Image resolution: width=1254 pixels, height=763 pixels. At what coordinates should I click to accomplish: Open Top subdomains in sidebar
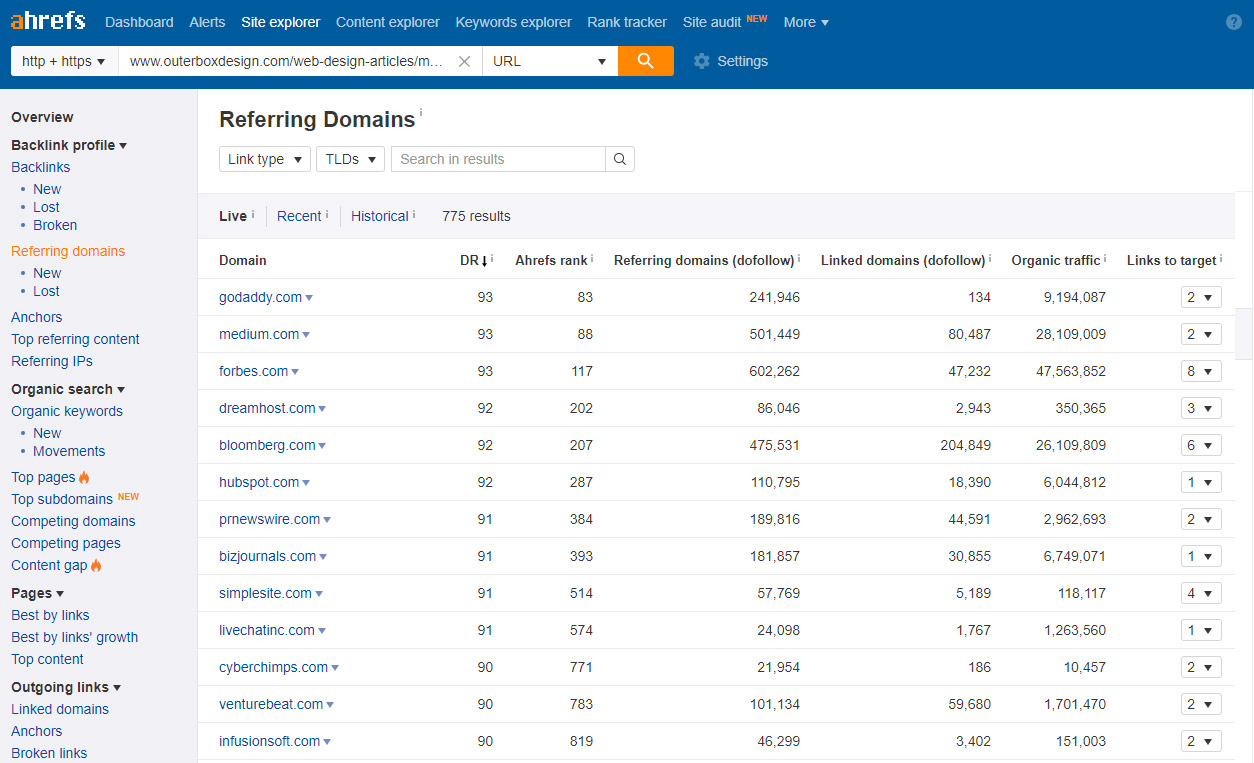62,499
